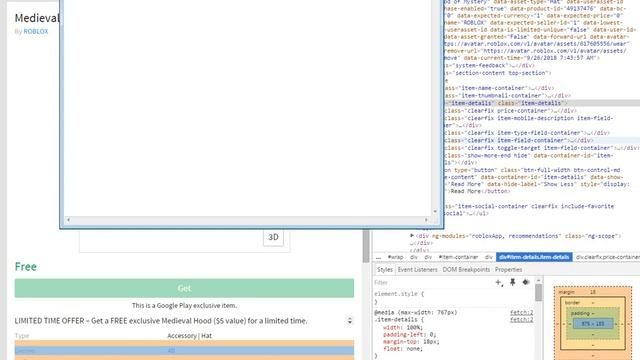Select the system-feedback DOM line
640x360 pixels.
489,66
